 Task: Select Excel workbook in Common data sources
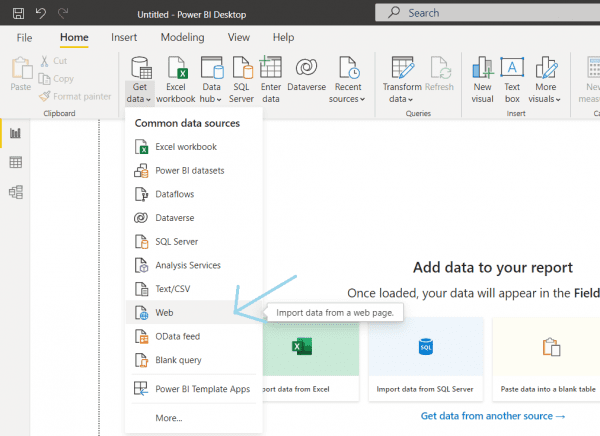194,147
